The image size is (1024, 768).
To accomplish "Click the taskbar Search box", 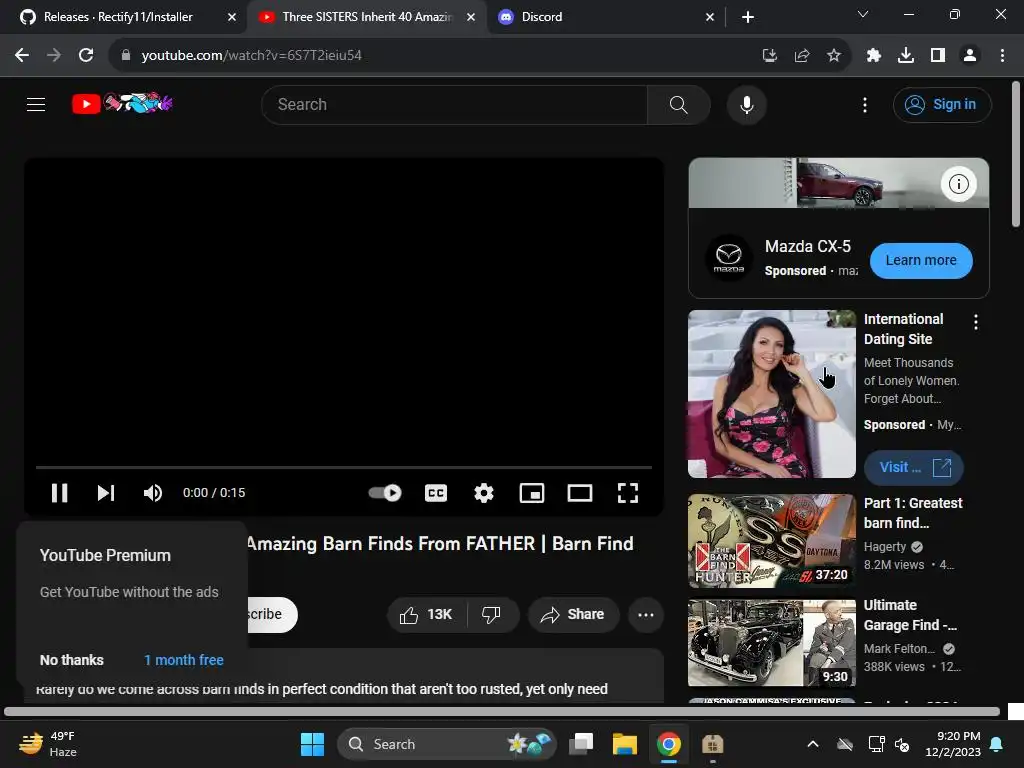I will [x=447, y=744].
